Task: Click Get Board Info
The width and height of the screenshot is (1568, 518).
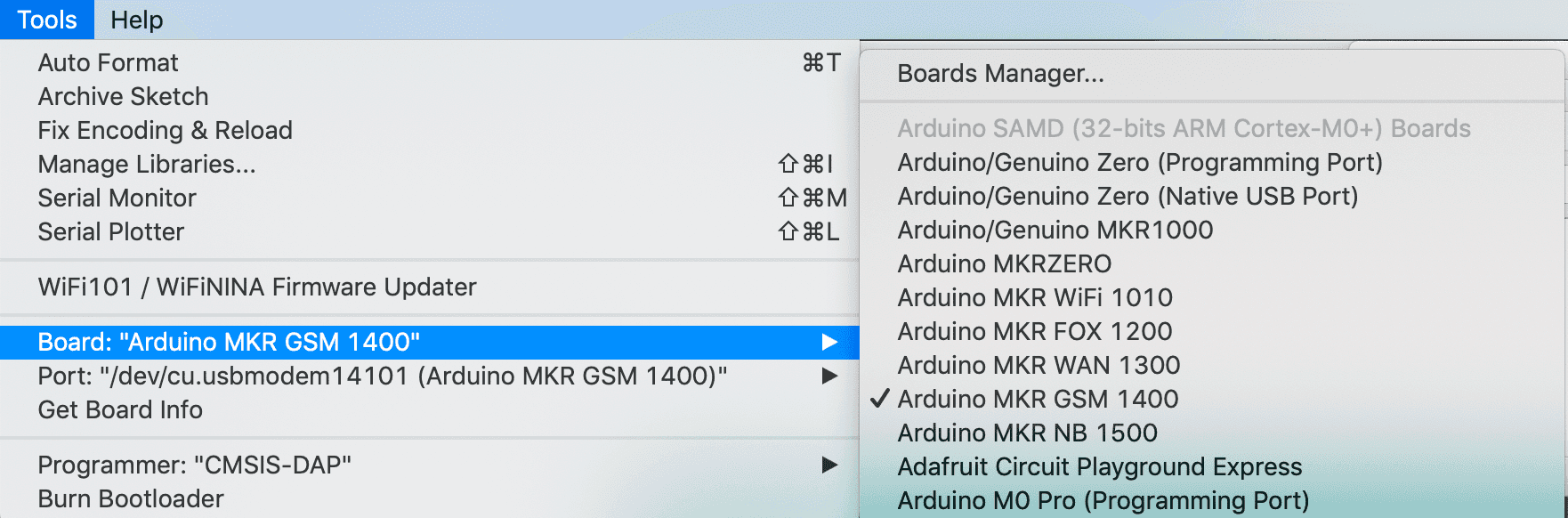Action: [x=120, y=409]
